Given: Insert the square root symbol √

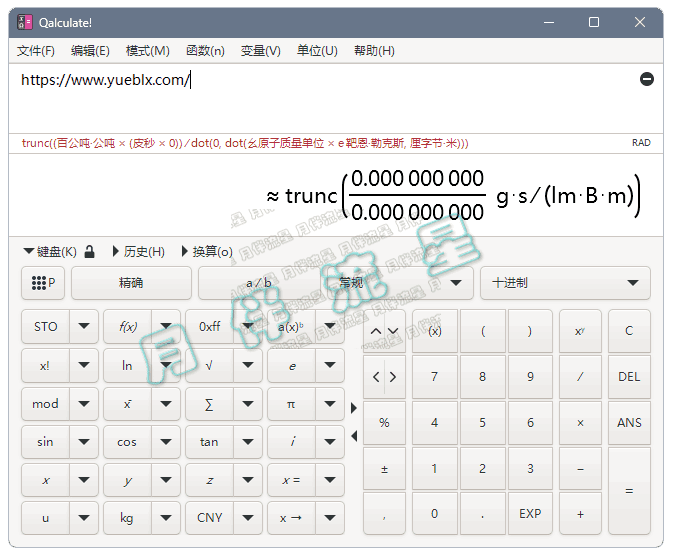Looking at the screenshot, I should click(x=209, y=366).
